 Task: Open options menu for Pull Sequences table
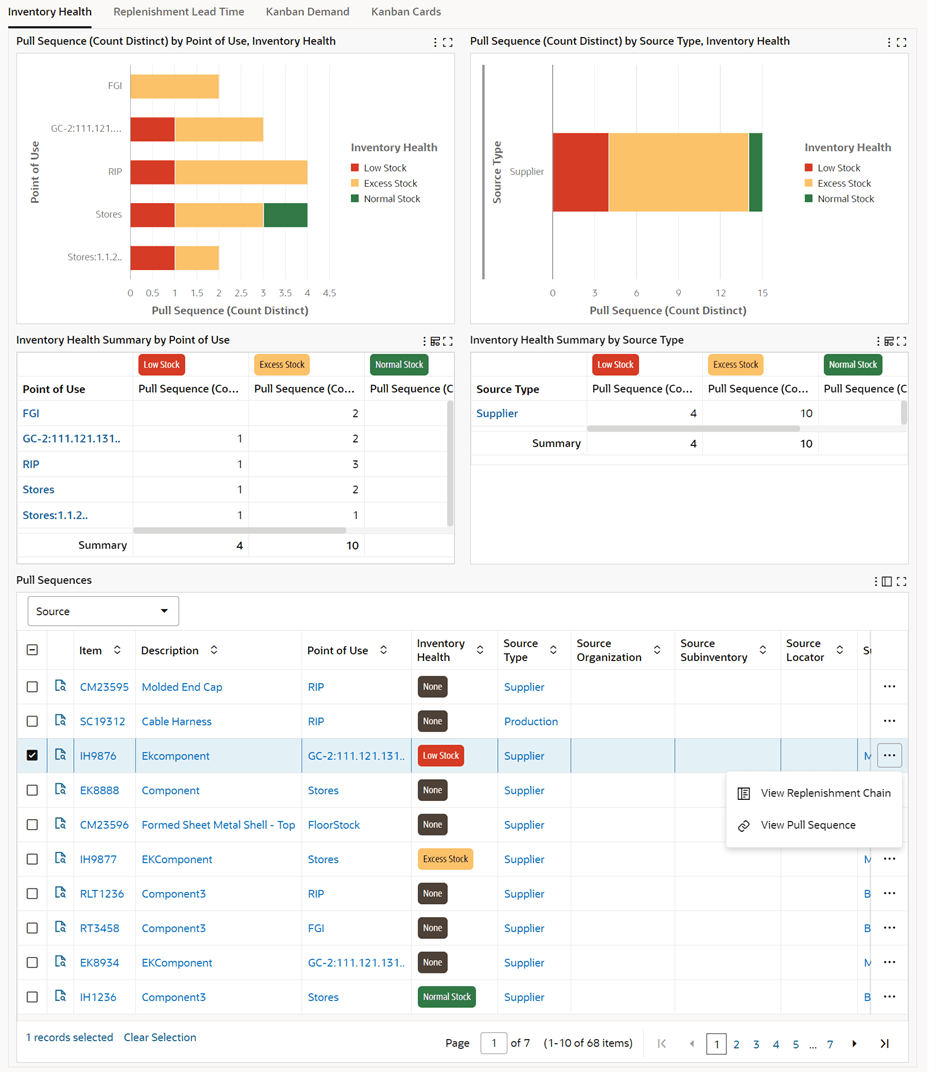pos(875,581)
